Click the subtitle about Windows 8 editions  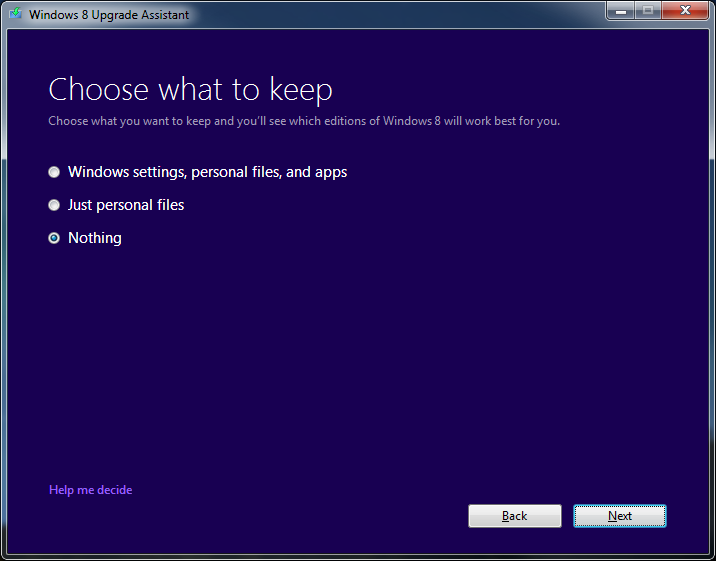(x=304, y=121)
